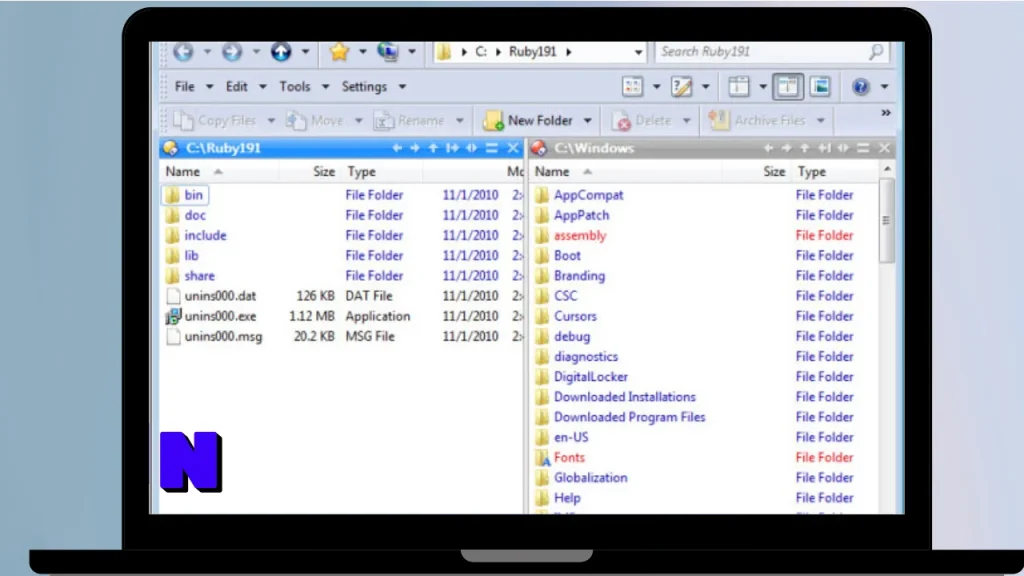Expand the Up button dropdown arrow
This screenshot has height=576, width=1024.
(305, 52)
